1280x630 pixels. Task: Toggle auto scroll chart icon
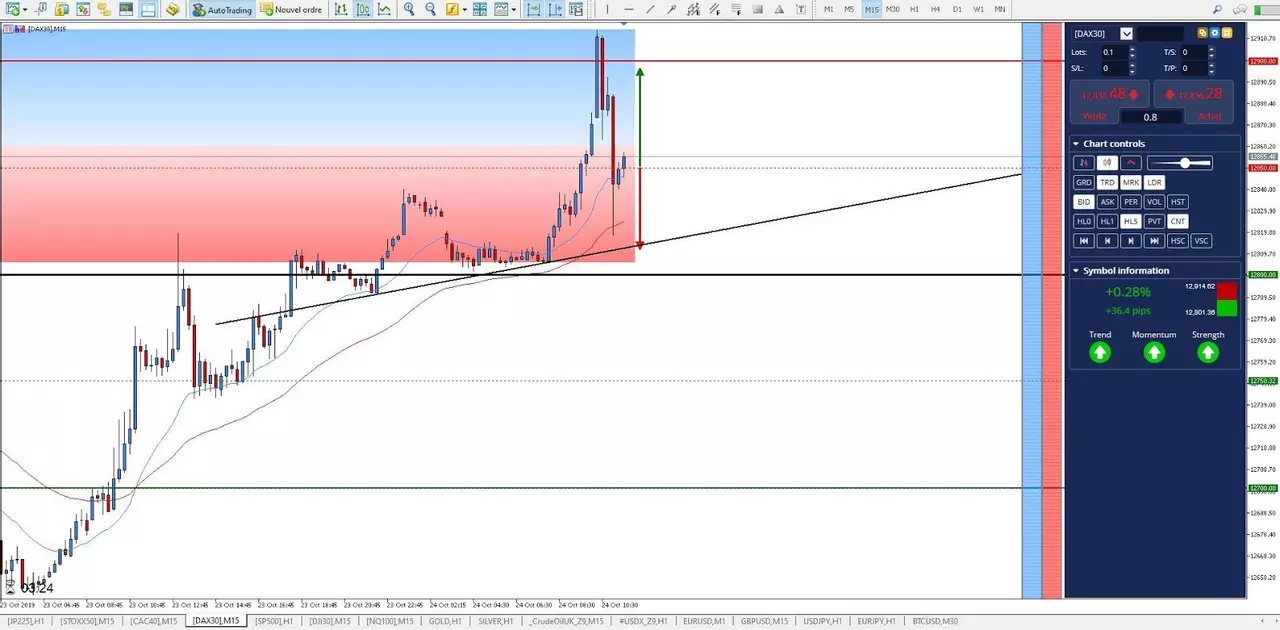coord(533,9)
